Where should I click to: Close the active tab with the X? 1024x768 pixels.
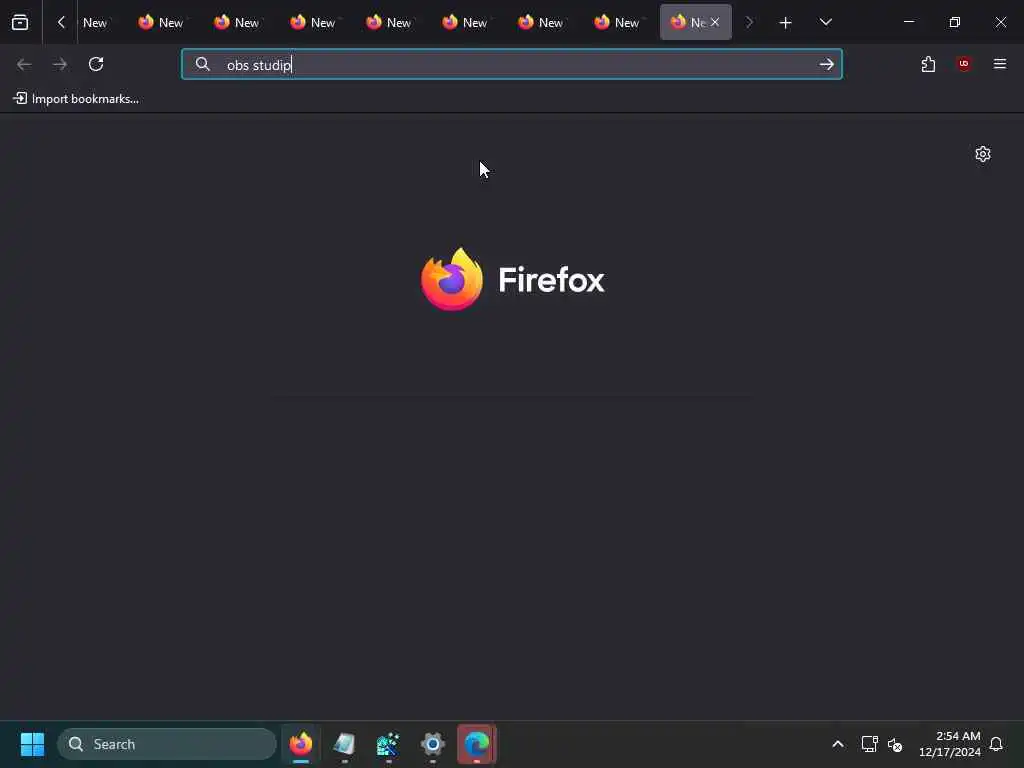click(715, 22)
